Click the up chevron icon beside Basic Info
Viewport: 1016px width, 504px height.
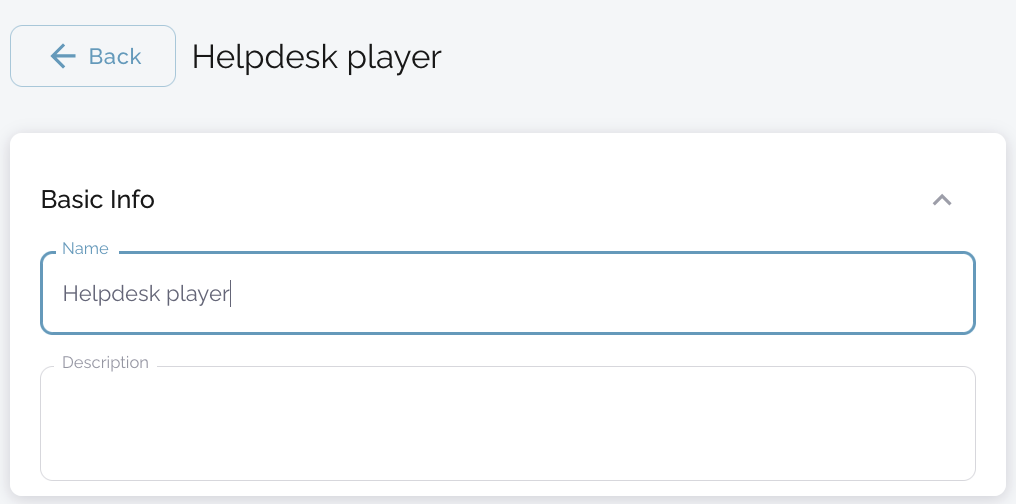click(x=941, y=200)
